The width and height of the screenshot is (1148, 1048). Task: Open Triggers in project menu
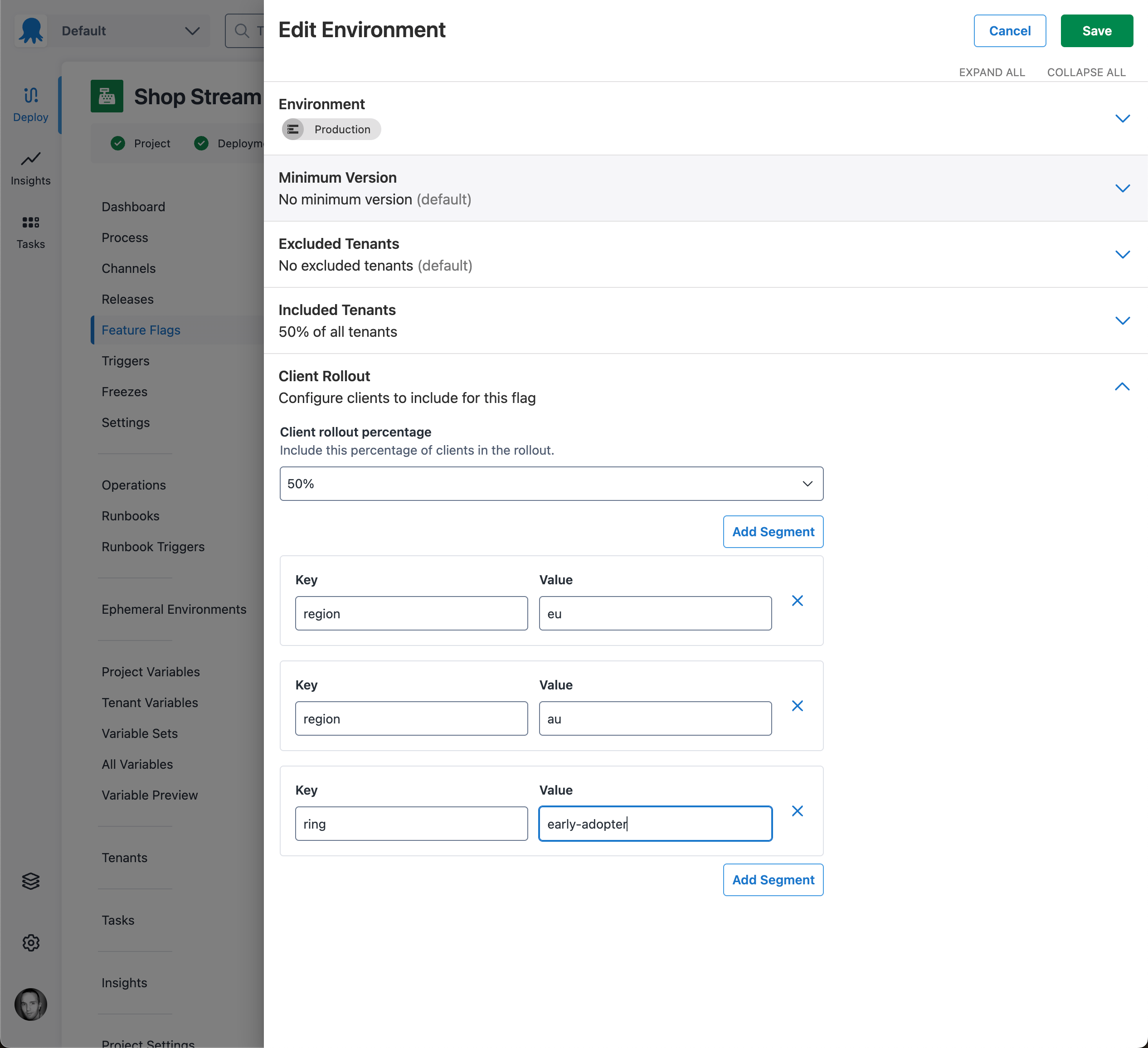point(125,361)
